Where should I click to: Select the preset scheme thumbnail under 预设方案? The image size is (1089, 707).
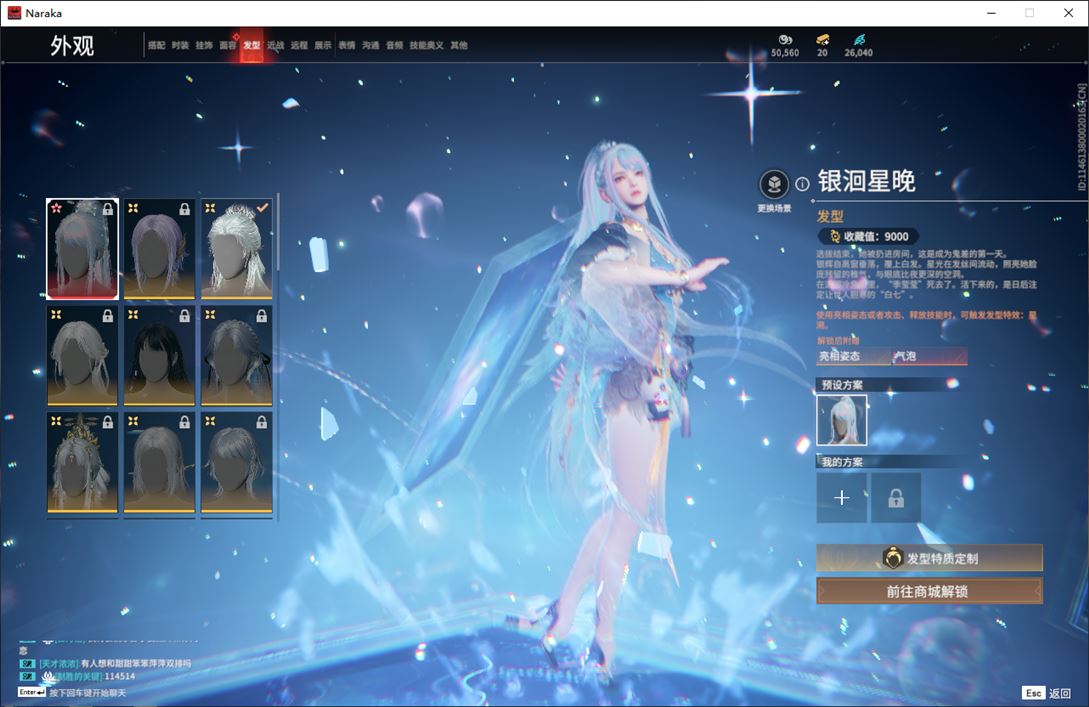tap(842, 420)
